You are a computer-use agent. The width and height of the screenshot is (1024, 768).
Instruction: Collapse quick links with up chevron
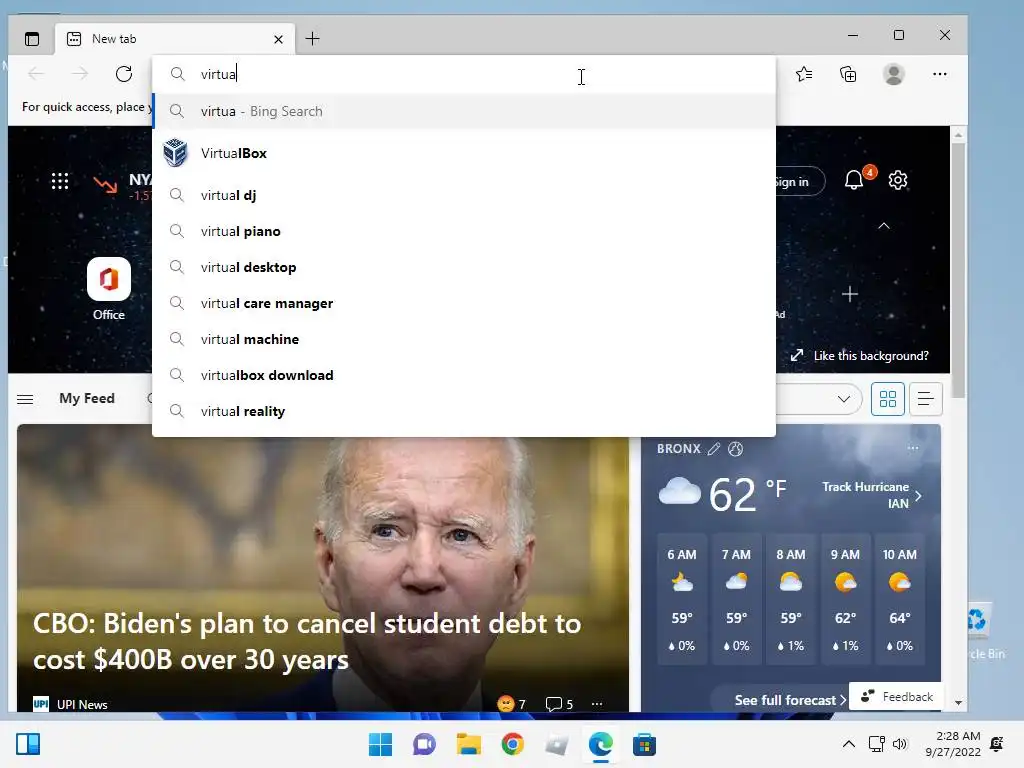884,225
